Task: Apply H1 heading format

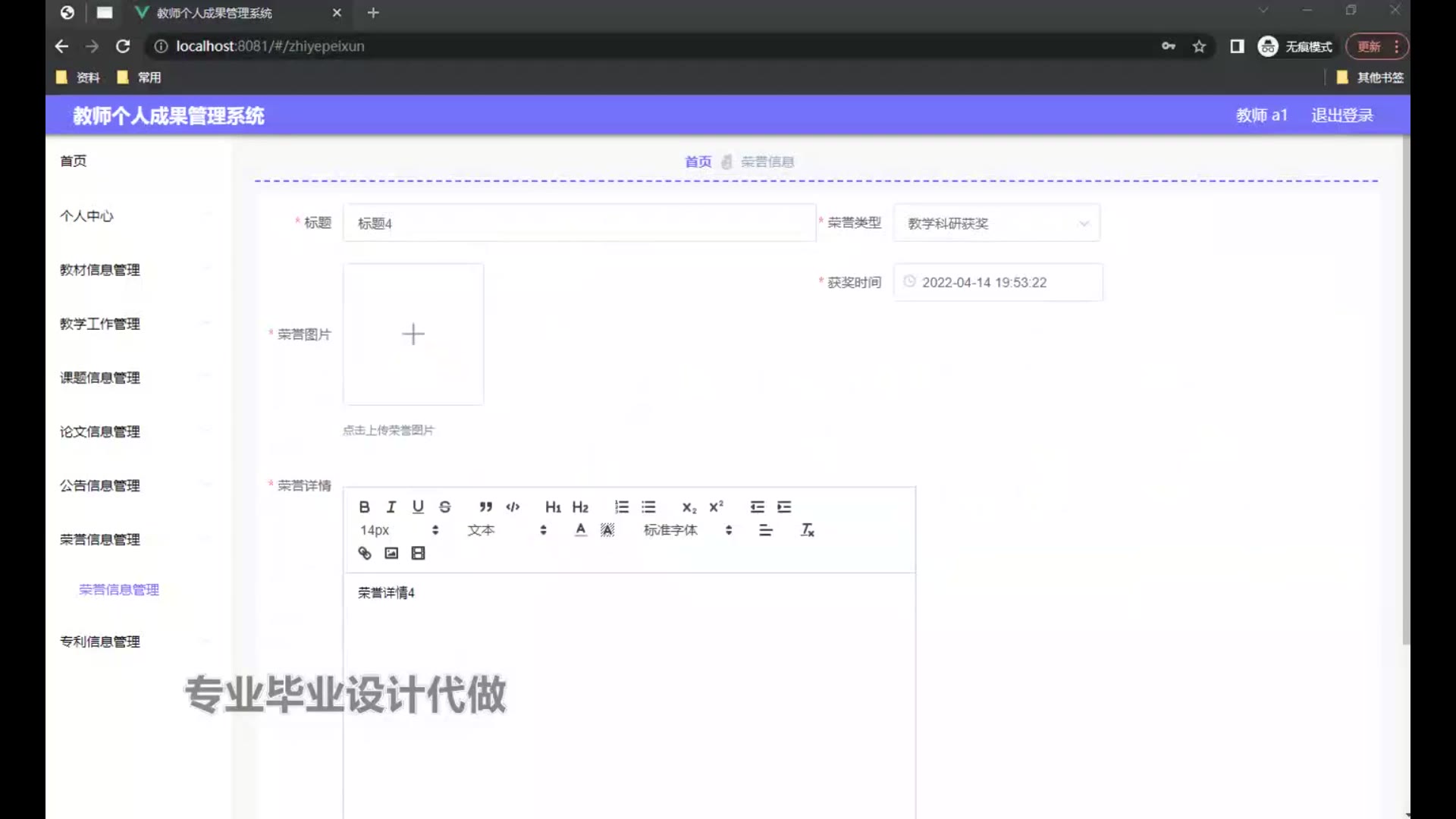Action: coord(553,507)
